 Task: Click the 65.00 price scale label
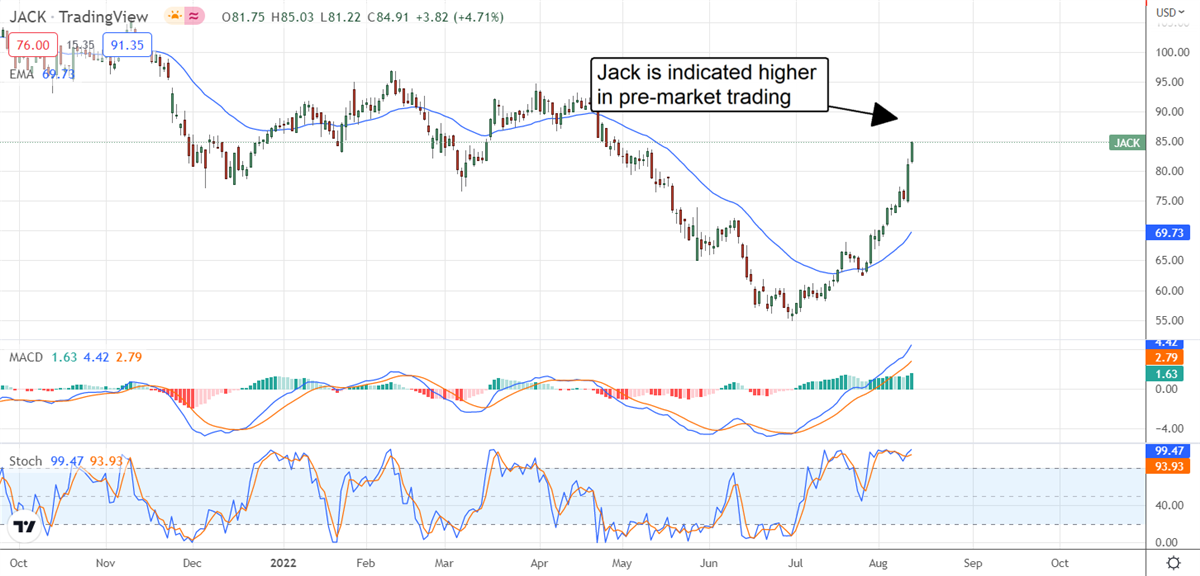(x=1168, y=261)
